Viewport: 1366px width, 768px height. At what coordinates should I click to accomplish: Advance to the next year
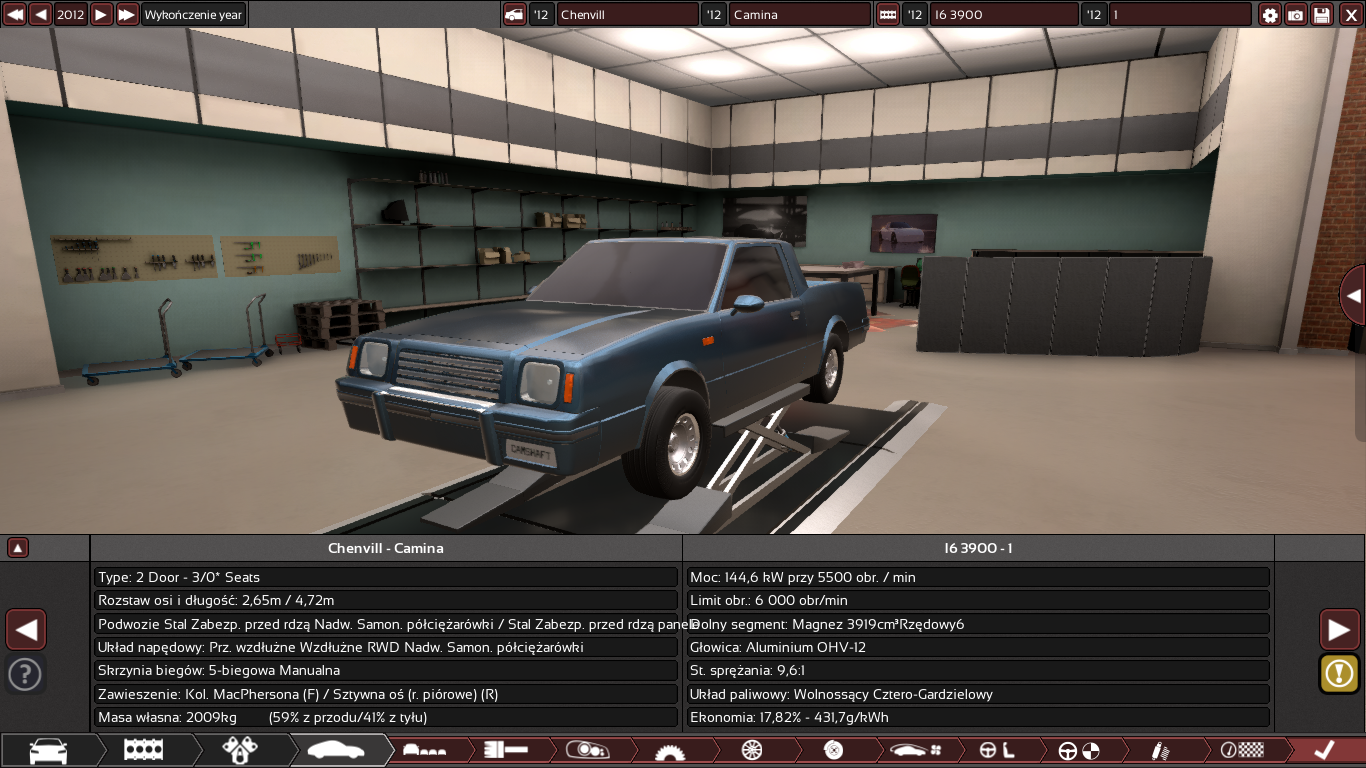[101, 14]
